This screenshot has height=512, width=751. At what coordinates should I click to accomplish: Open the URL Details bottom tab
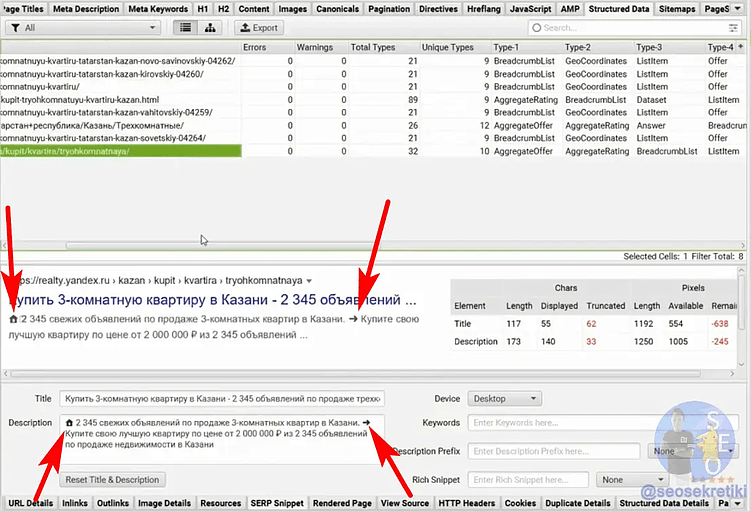point(31,503)
